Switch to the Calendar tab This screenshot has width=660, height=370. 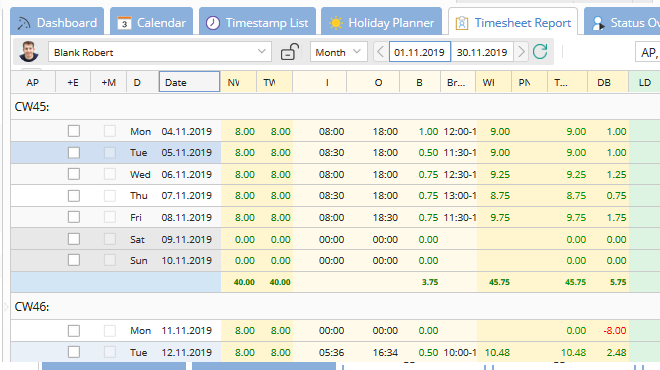(x=152, y=22)
